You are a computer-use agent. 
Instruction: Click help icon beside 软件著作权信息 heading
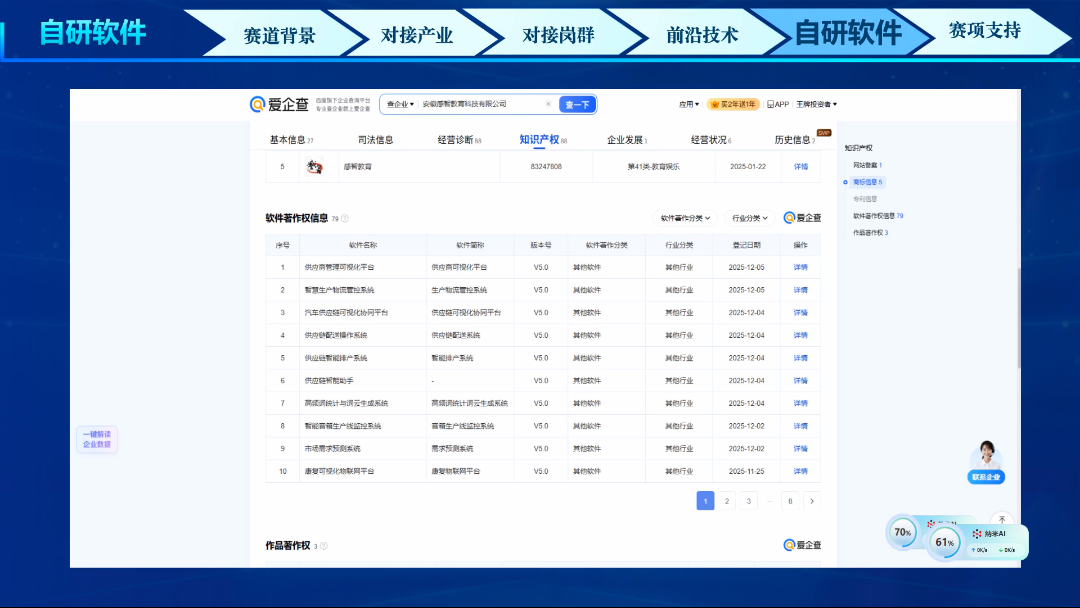click(345, 218)
